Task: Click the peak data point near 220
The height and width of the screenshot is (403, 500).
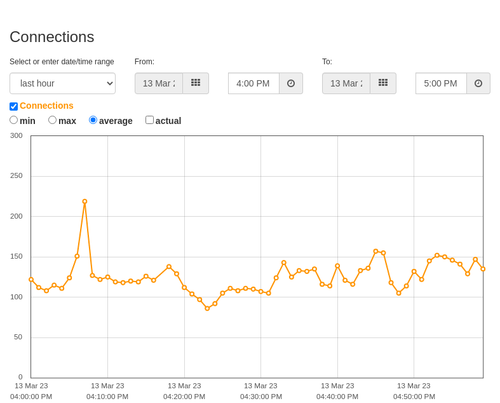Action: click(x=85, y=201)
